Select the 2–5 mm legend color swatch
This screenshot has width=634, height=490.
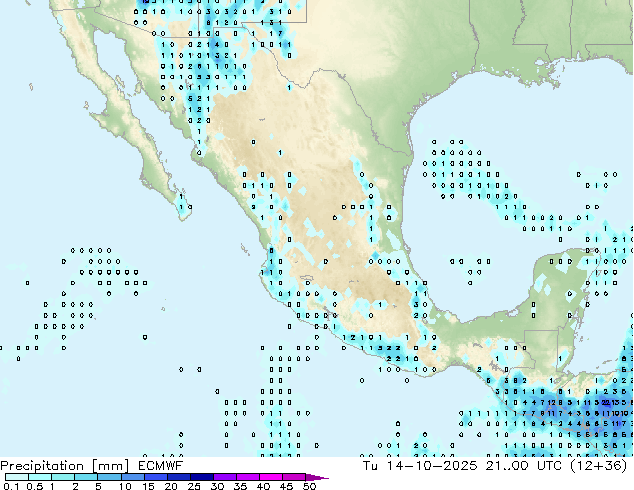86,477
